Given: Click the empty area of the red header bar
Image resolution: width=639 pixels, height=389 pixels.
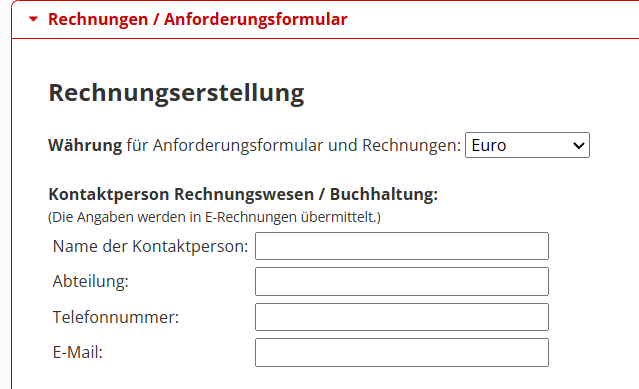Looking at the screenshot, I should 493,19.
